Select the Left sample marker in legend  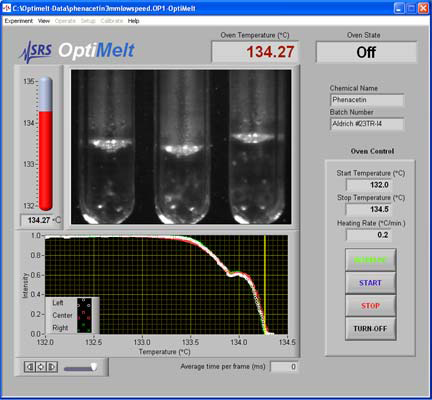tap(84, 303)
